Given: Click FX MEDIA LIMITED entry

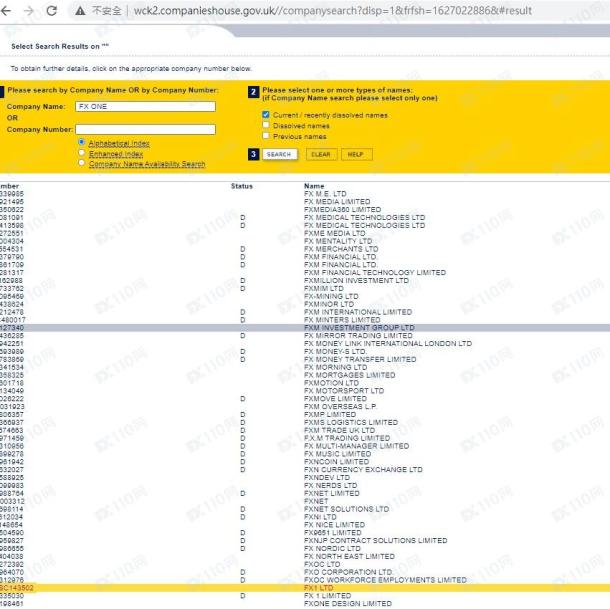Looking at the screenshot, I should [x=337, y=202].
